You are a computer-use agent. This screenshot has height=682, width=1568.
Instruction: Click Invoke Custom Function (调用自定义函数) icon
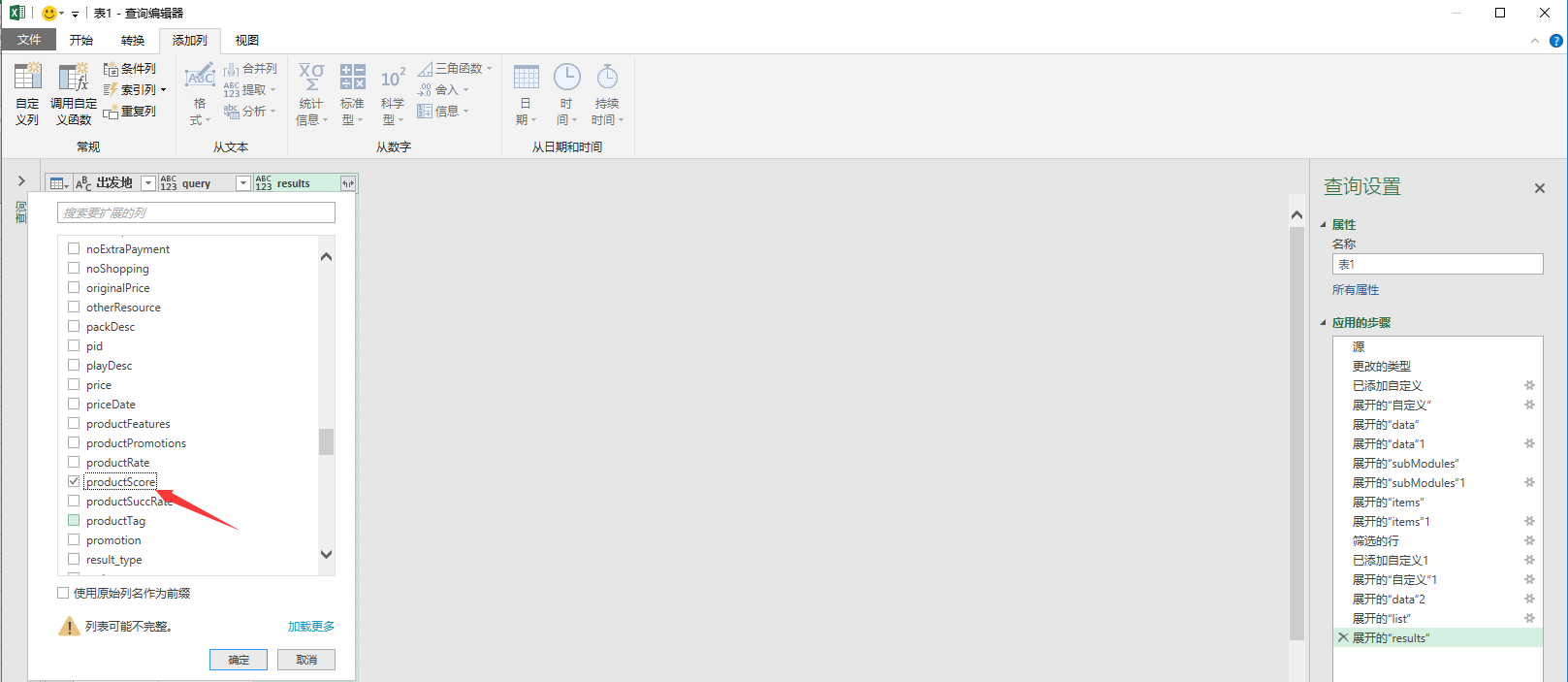point(73,77)
